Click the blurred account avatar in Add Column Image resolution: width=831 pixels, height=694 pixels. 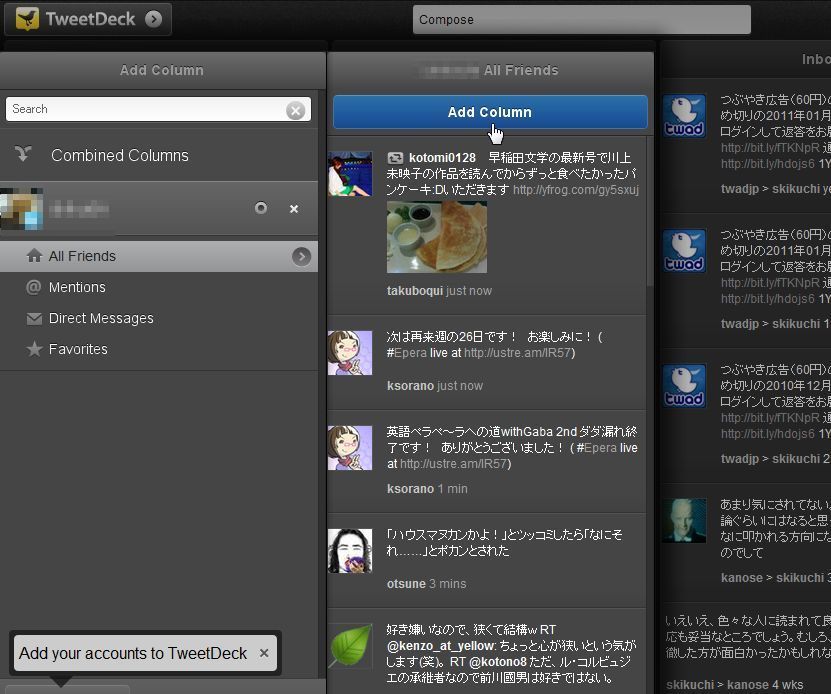[21, 208]
